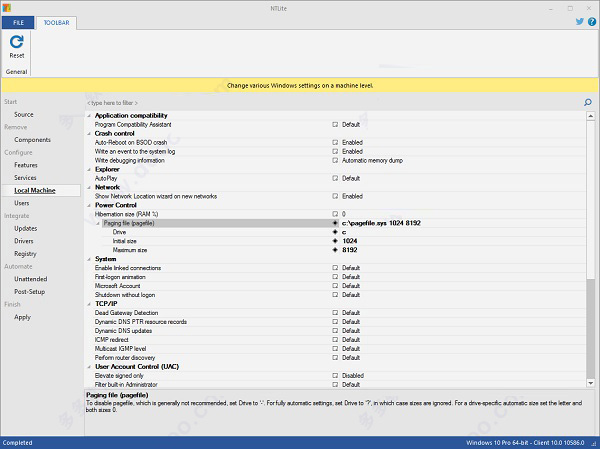Collapse the Explorer group
Screen dimensions: 600x449
(x=89, y=169)
